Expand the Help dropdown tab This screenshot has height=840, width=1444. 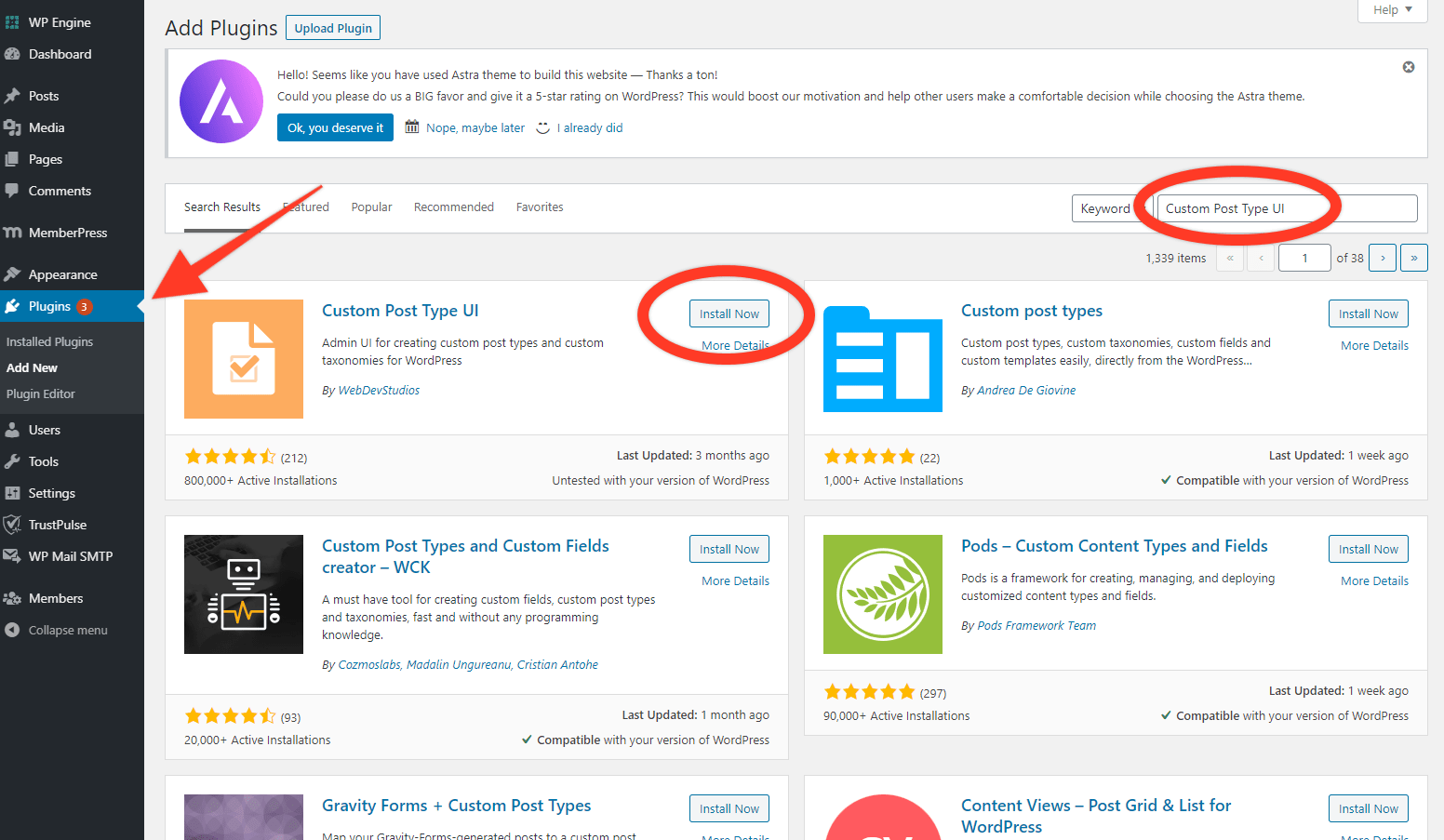(1394, 9)
